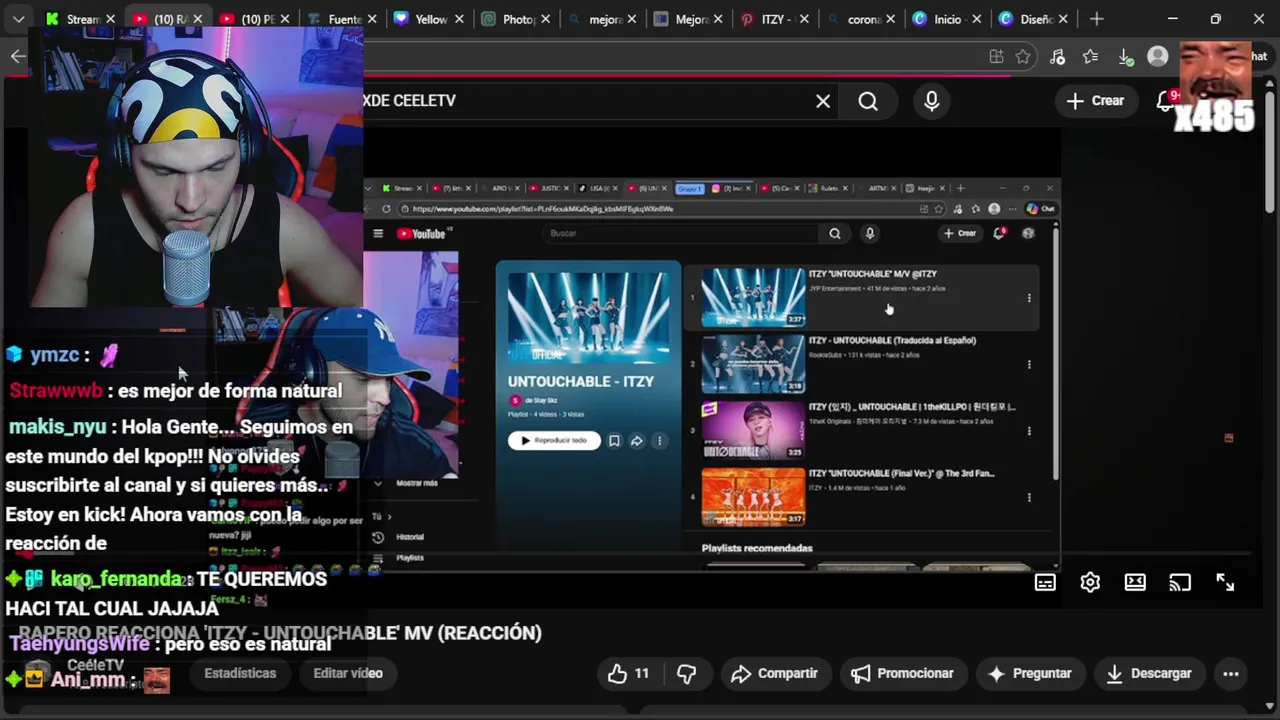This screenshot has height=720, width=1280.
Task: Open Estadísticas for the video
Action: coord(240,674)
